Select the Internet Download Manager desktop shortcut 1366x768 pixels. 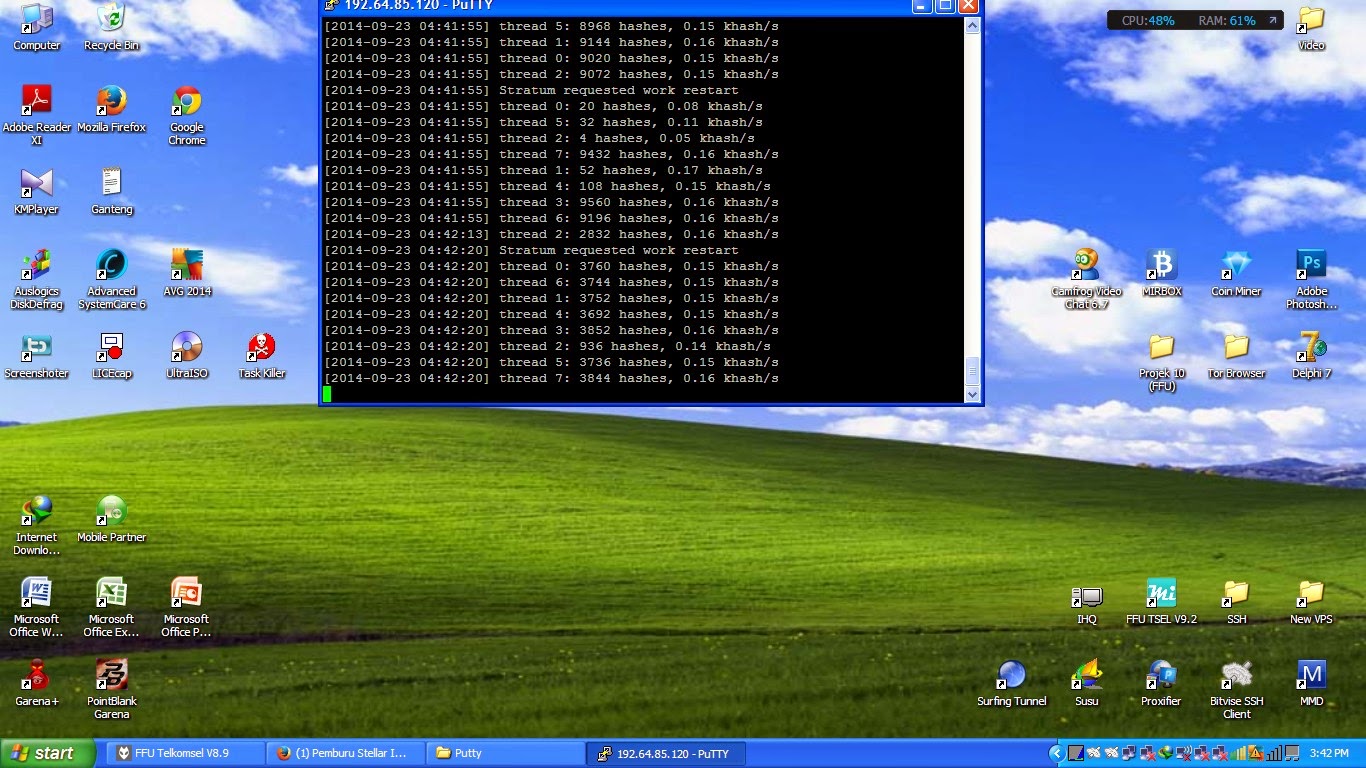pyautogui.click(x=37, y=525)
